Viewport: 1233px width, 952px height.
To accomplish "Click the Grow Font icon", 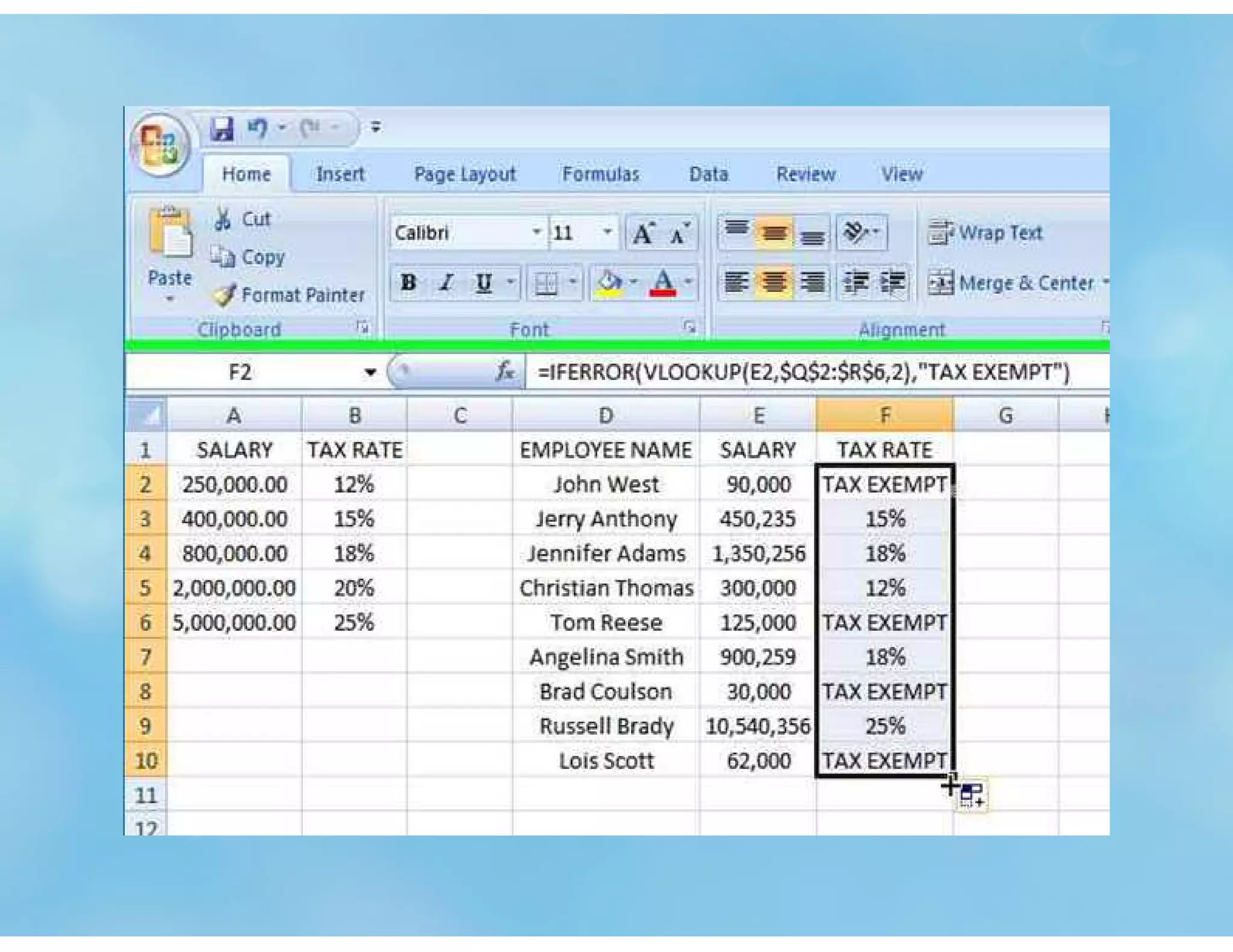I will pos(642,233).
